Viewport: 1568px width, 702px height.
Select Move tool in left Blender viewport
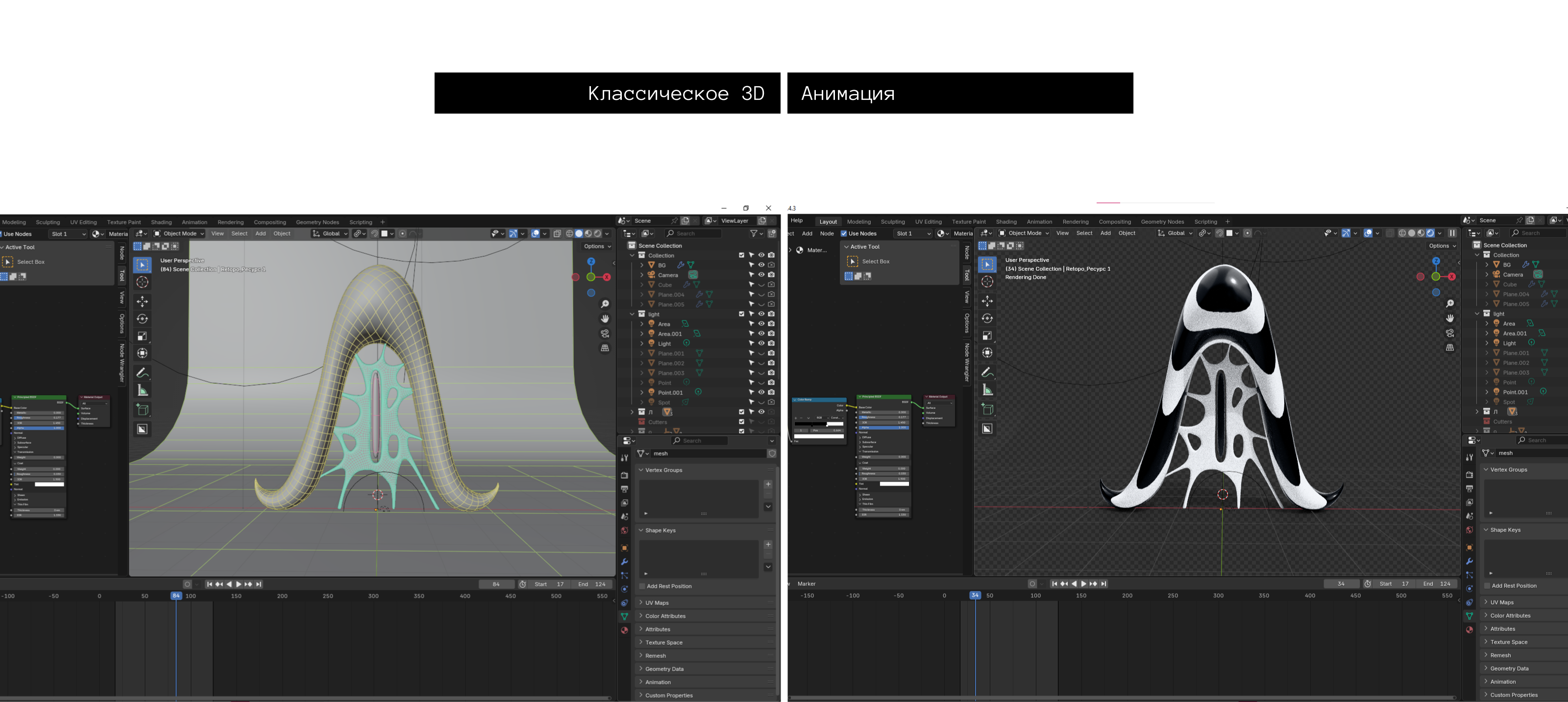point(142,301)
